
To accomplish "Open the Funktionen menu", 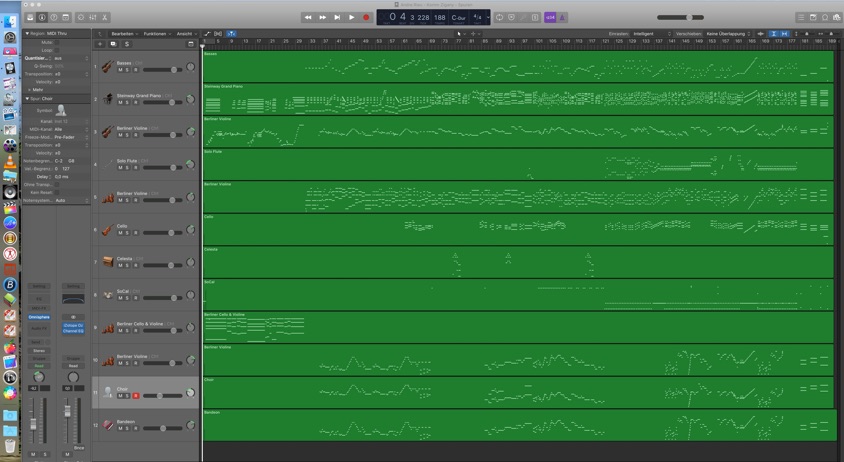I will (x=157, y=33).
